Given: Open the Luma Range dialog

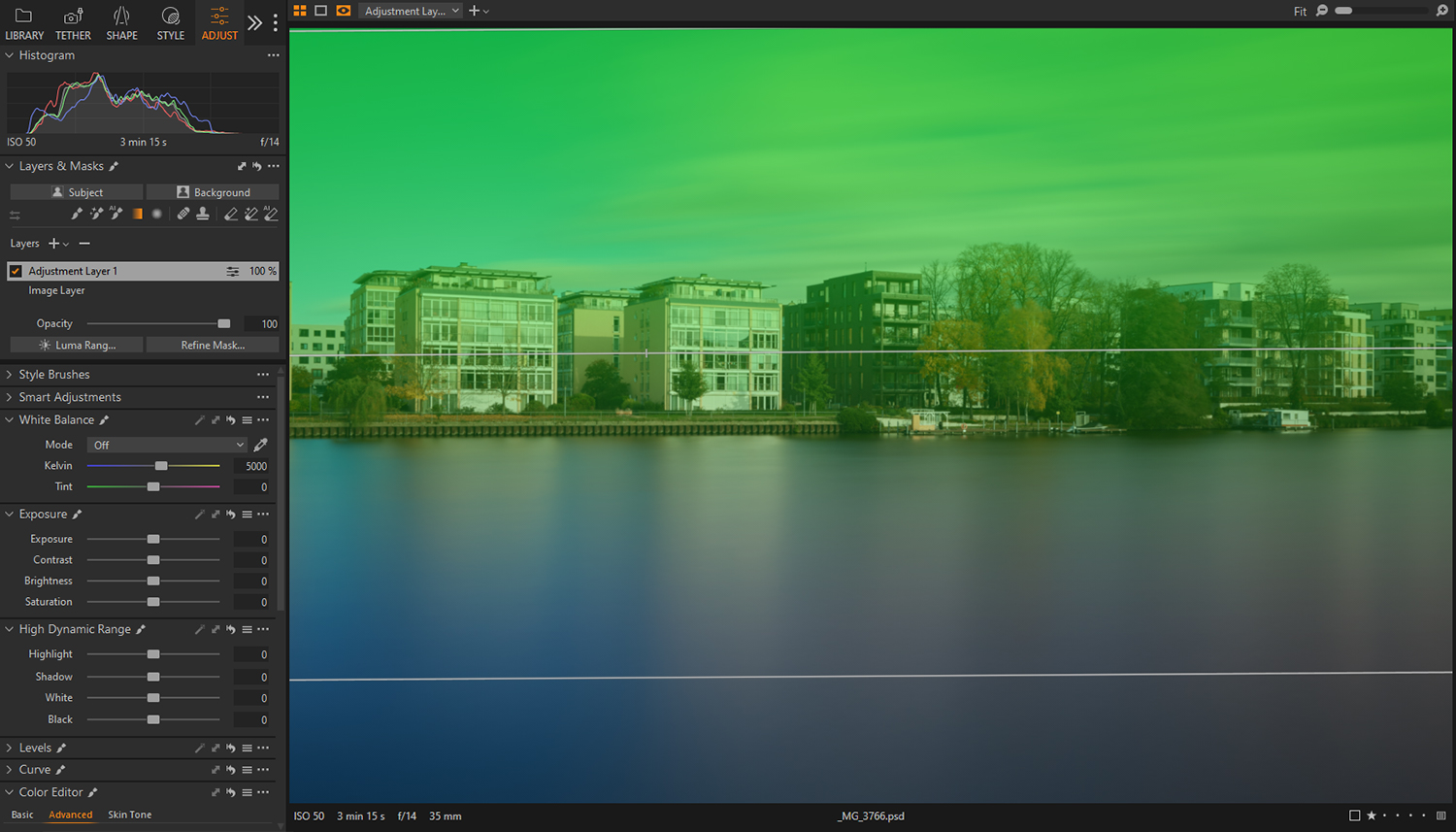Looking at the screenshot, I should (x=77, y=345).
